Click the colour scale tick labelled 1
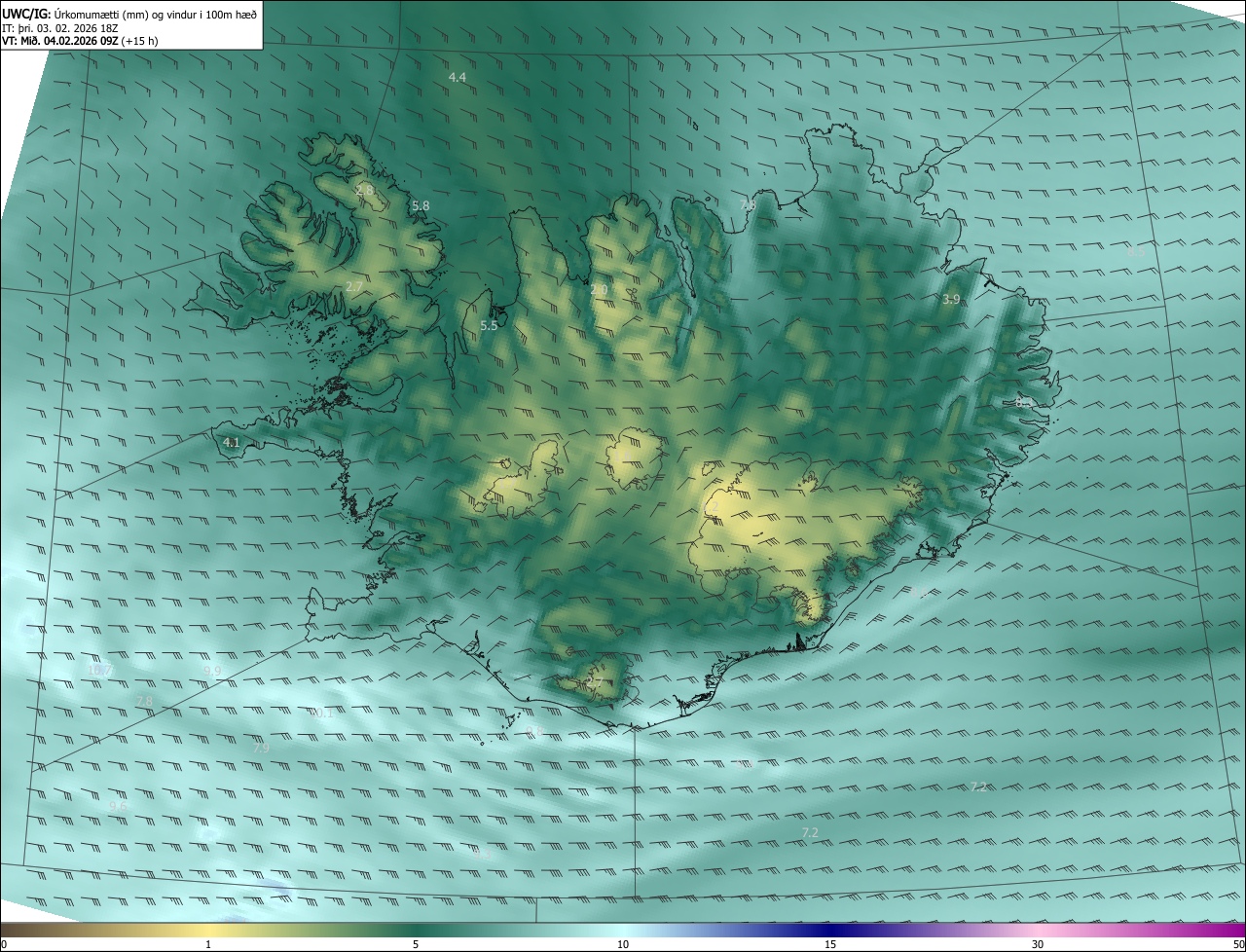Viewport: 1246px width, 952px height. pyautogui.click(x=208, y=944)
